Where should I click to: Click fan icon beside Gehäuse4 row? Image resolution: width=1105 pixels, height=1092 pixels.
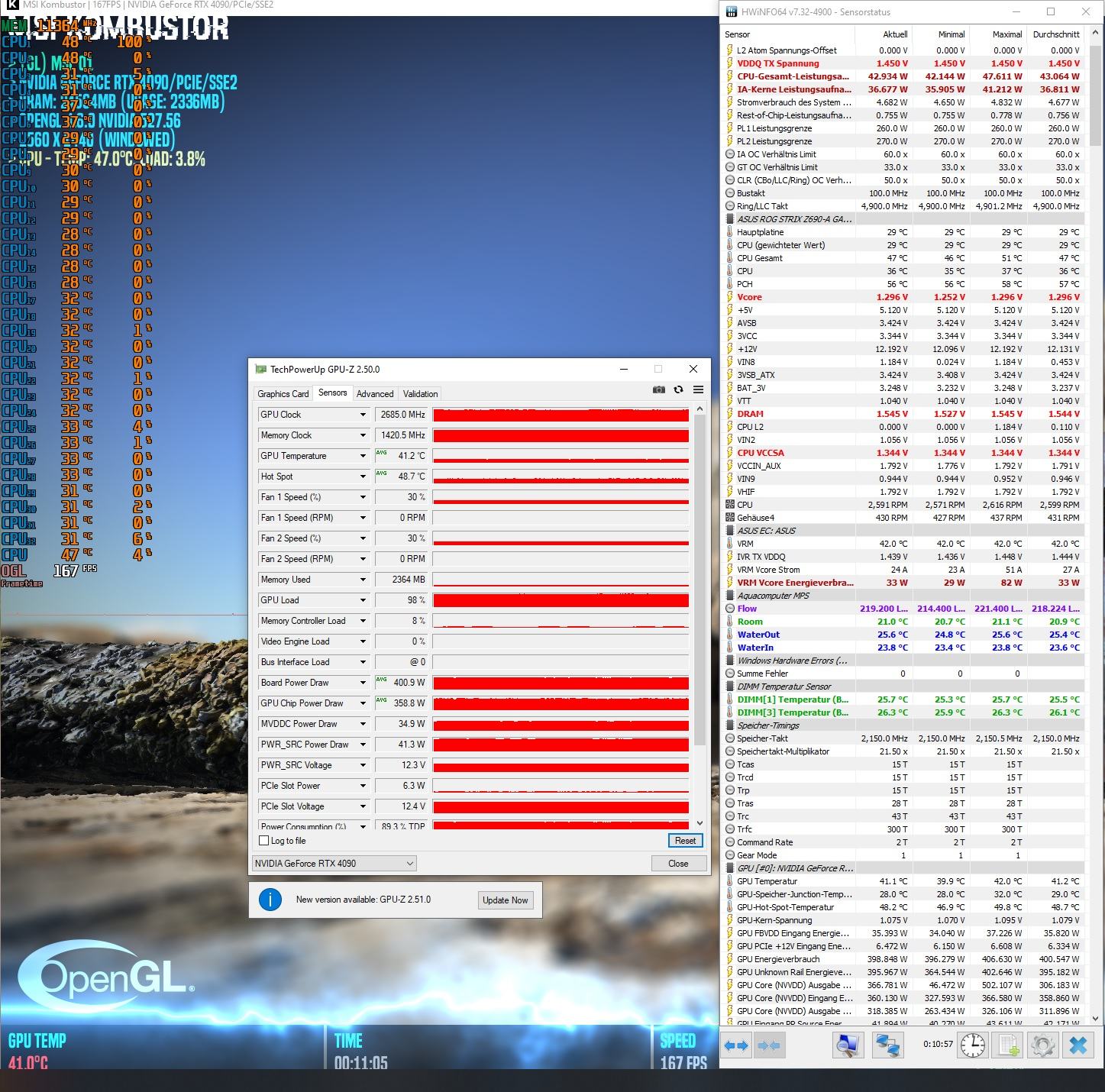[729, 518]
